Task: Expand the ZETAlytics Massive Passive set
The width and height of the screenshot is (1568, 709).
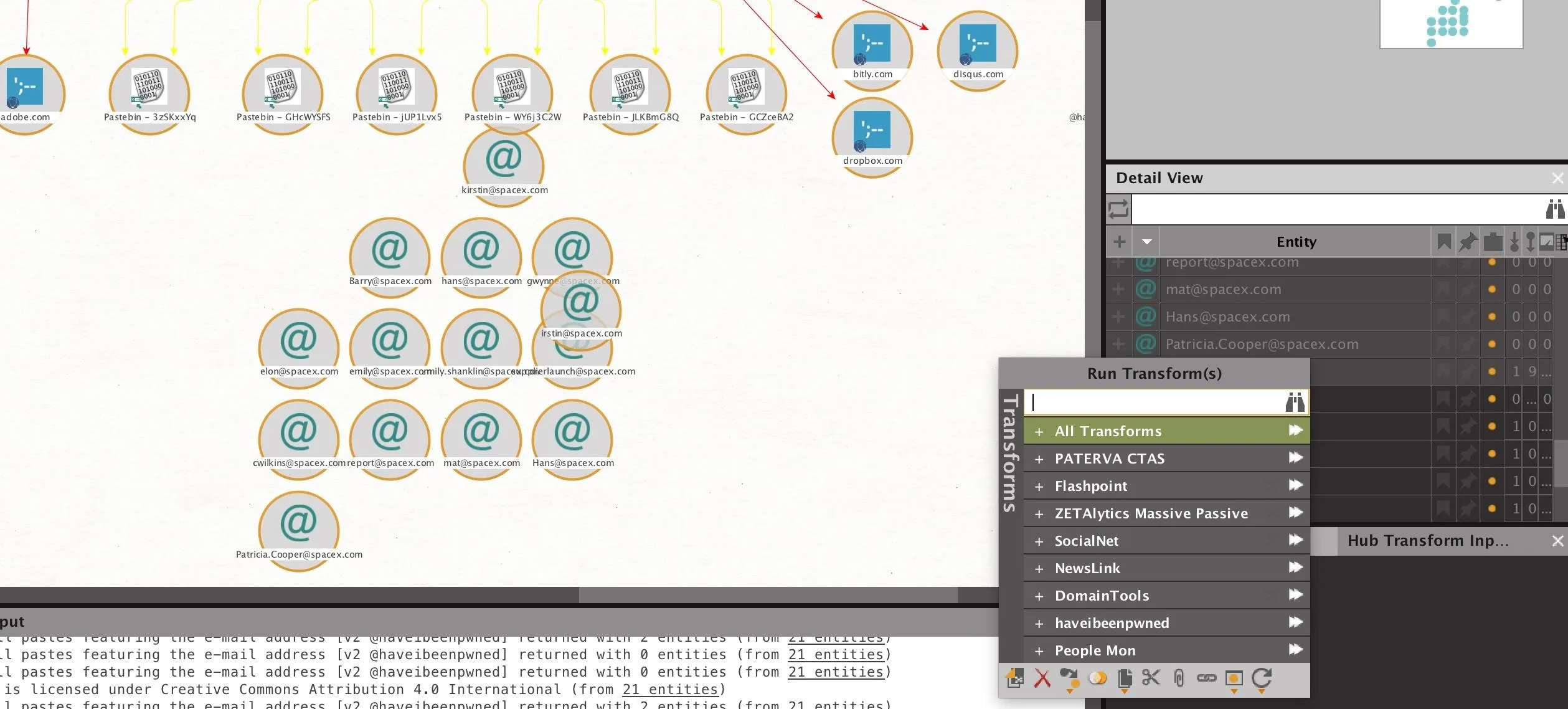Action: click(x=1039, y=514)
